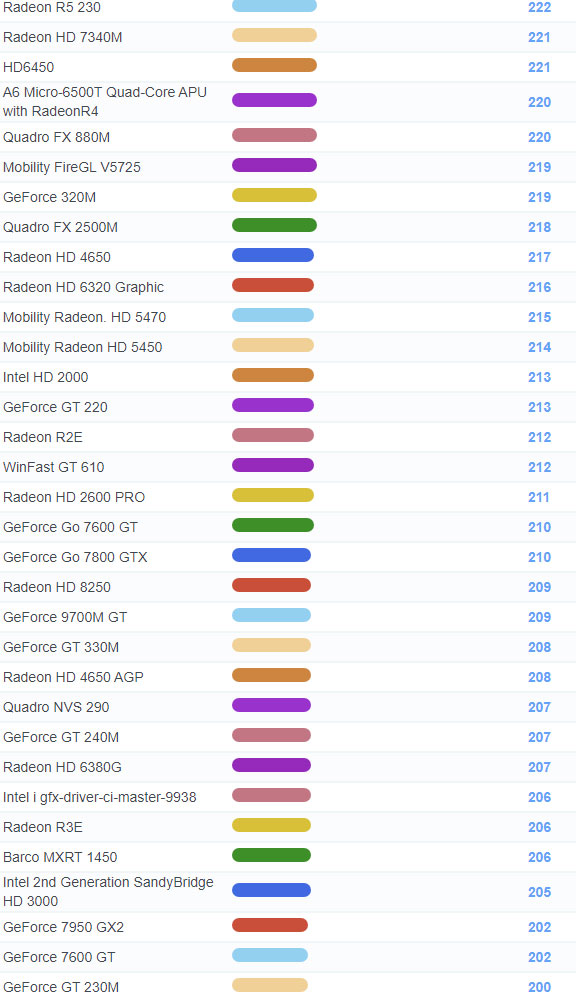Select the GeForce 320M entry
The height and width of the screenshot is (1000, 576).
pyautogui.click(x=50, y=198)
